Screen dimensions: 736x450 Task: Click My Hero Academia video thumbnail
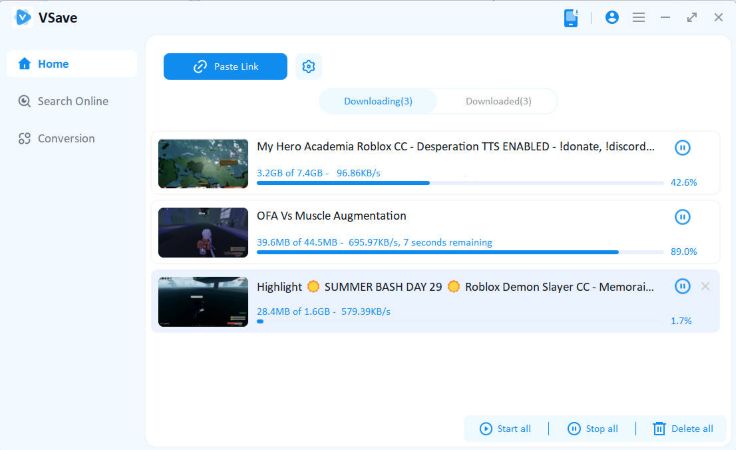pos(203,164)
